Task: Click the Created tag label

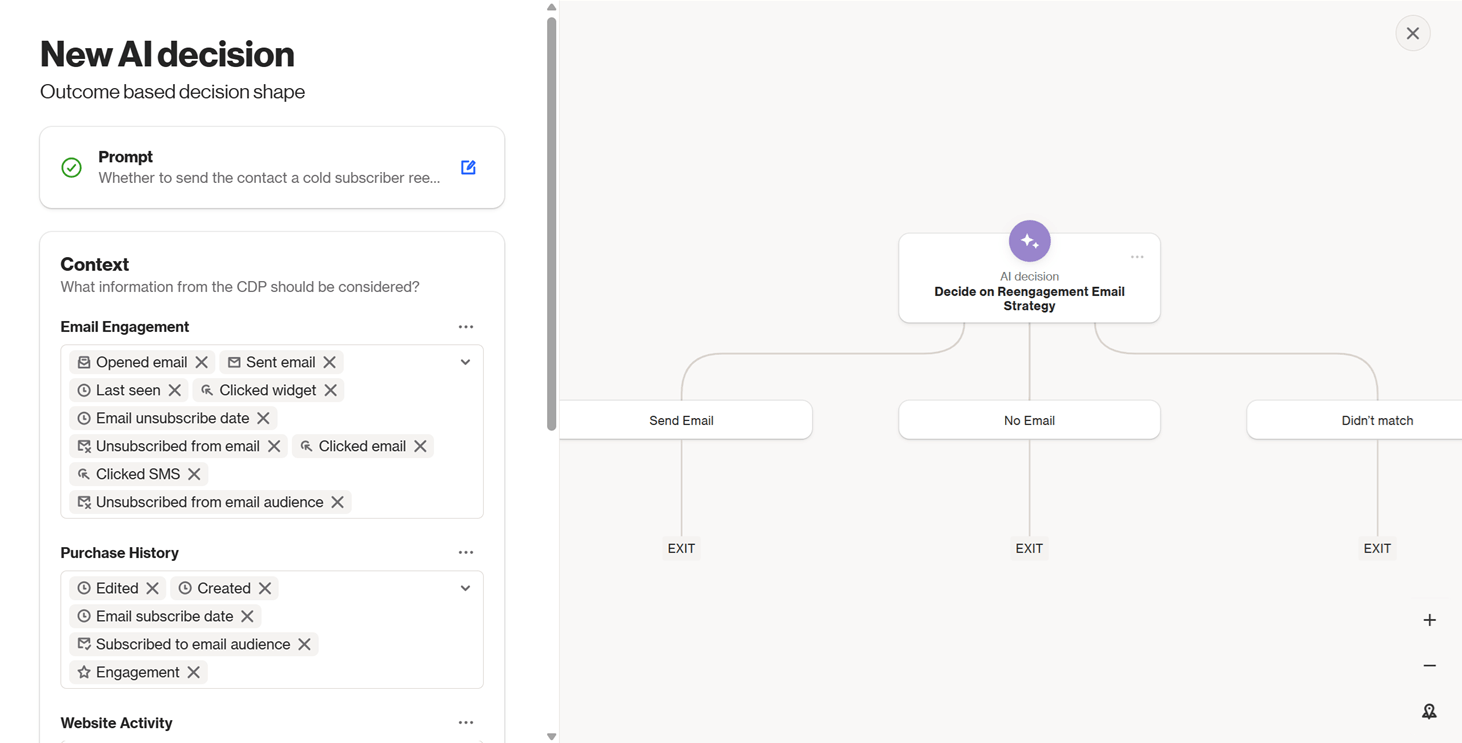Action: pyautogui.click(x=224, y=588)
